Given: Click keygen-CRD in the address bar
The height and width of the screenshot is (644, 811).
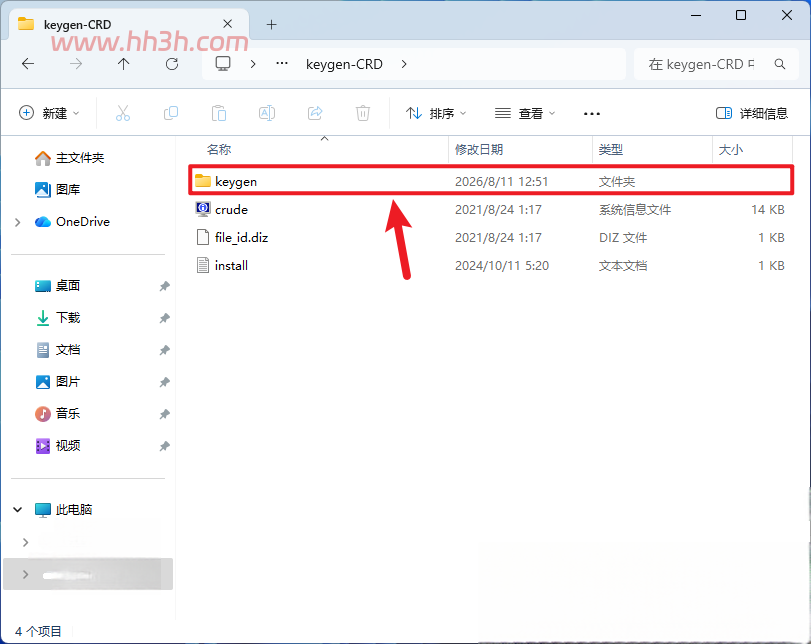Looking at the screenshot, I should pyautogui.click(x=344, y=64).
